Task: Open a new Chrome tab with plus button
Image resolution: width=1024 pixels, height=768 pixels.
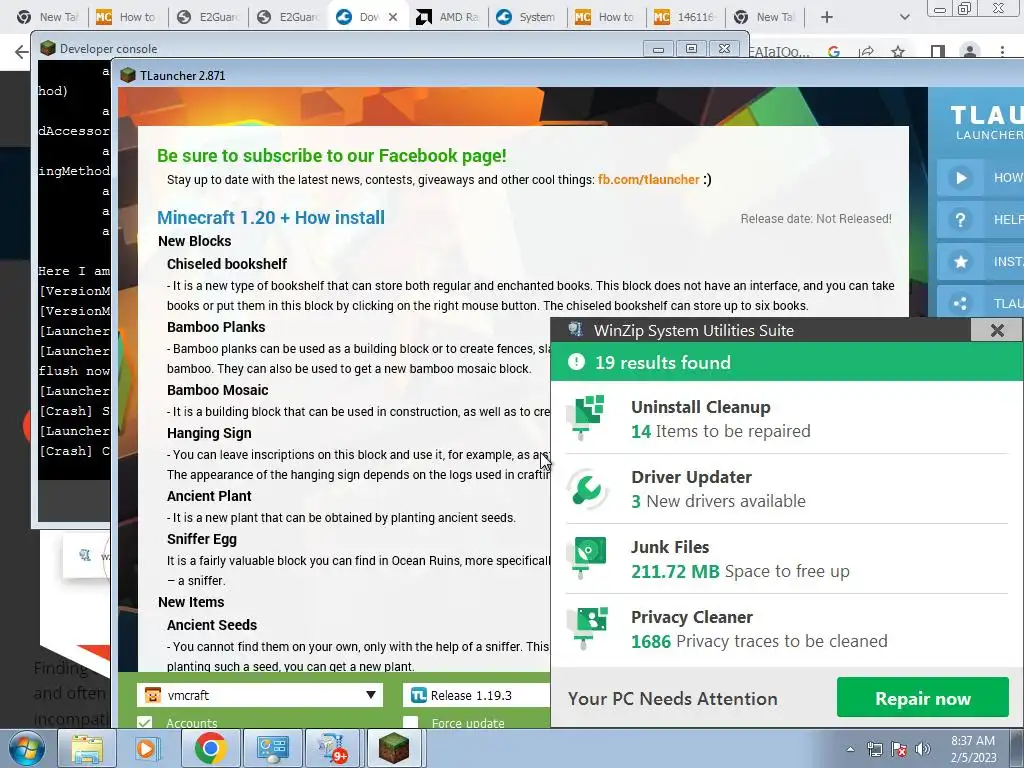Action: pos(826,17)
